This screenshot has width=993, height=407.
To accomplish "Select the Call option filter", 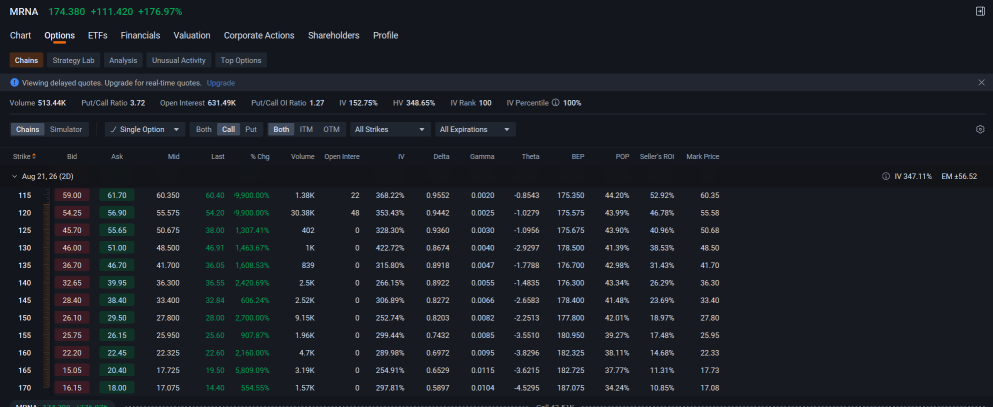I will 229,129.
